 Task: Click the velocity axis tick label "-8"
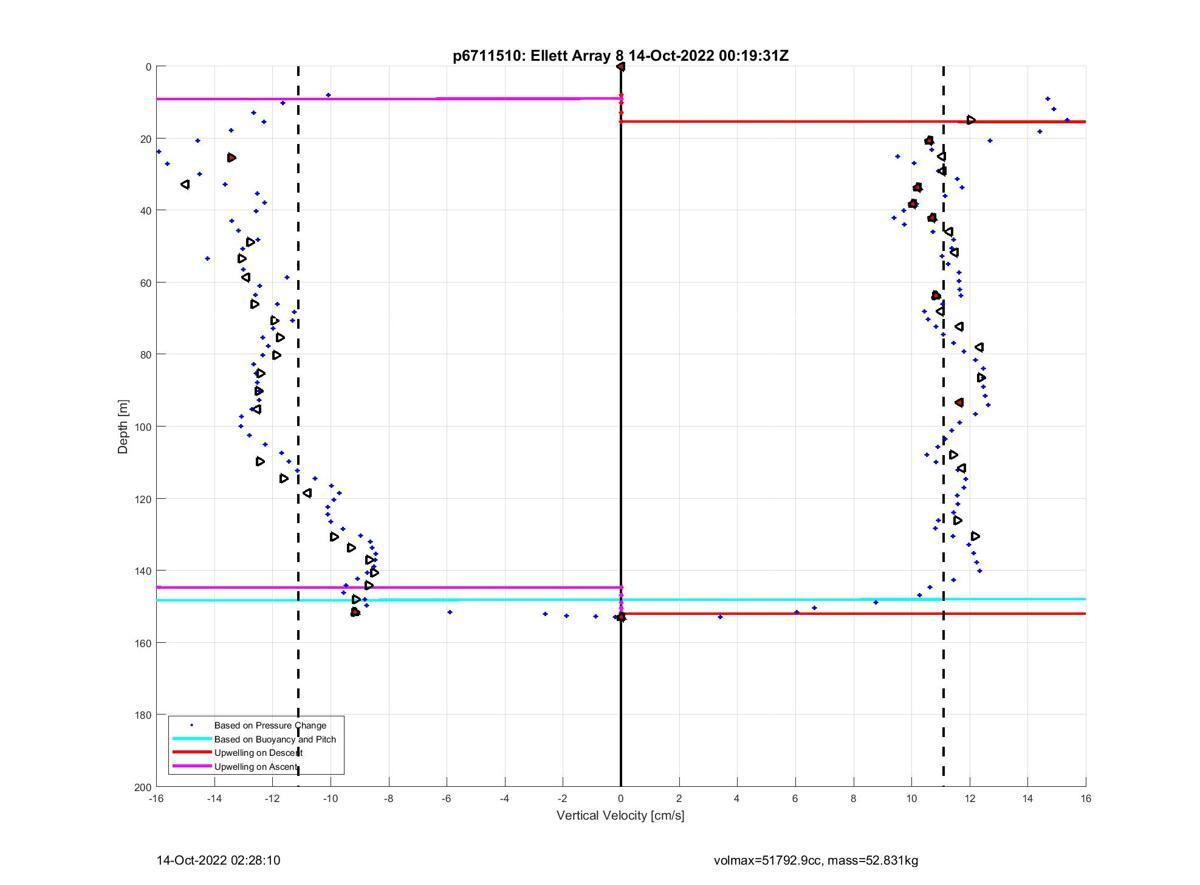[388, 799]
